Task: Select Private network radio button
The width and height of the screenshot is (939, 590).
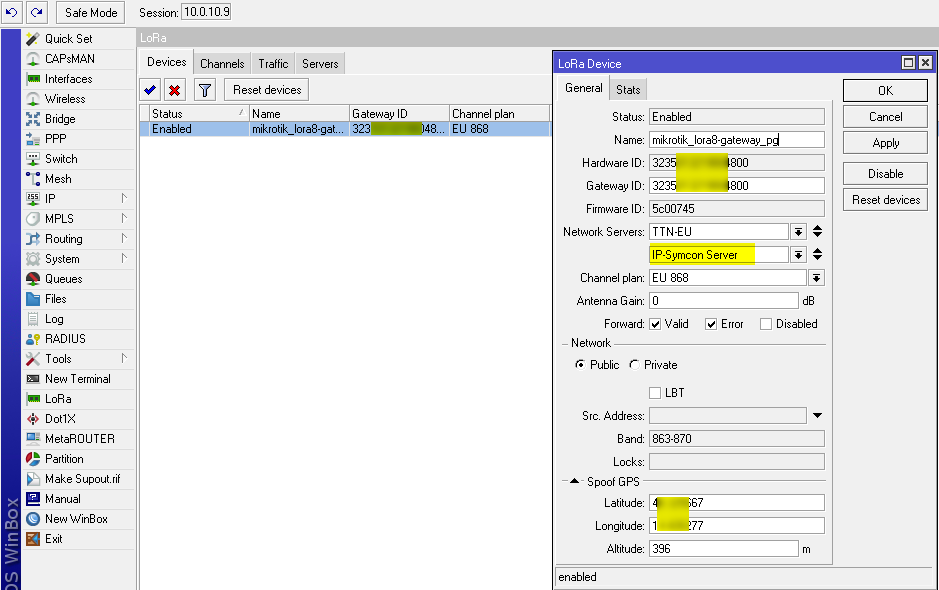Action: [x=634, y=365]
